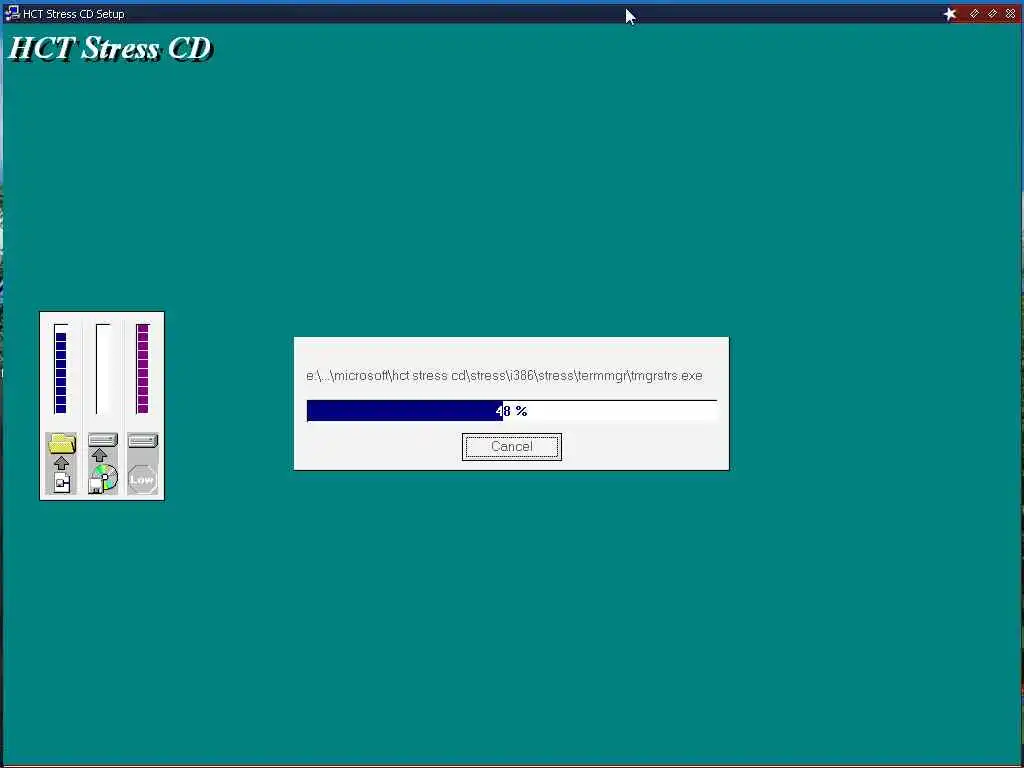The width and height of the screenshot is (1024, 768).
Task: Click the drive icon above the CD icon
Action: pyautogui.click(x=103, y=440)
